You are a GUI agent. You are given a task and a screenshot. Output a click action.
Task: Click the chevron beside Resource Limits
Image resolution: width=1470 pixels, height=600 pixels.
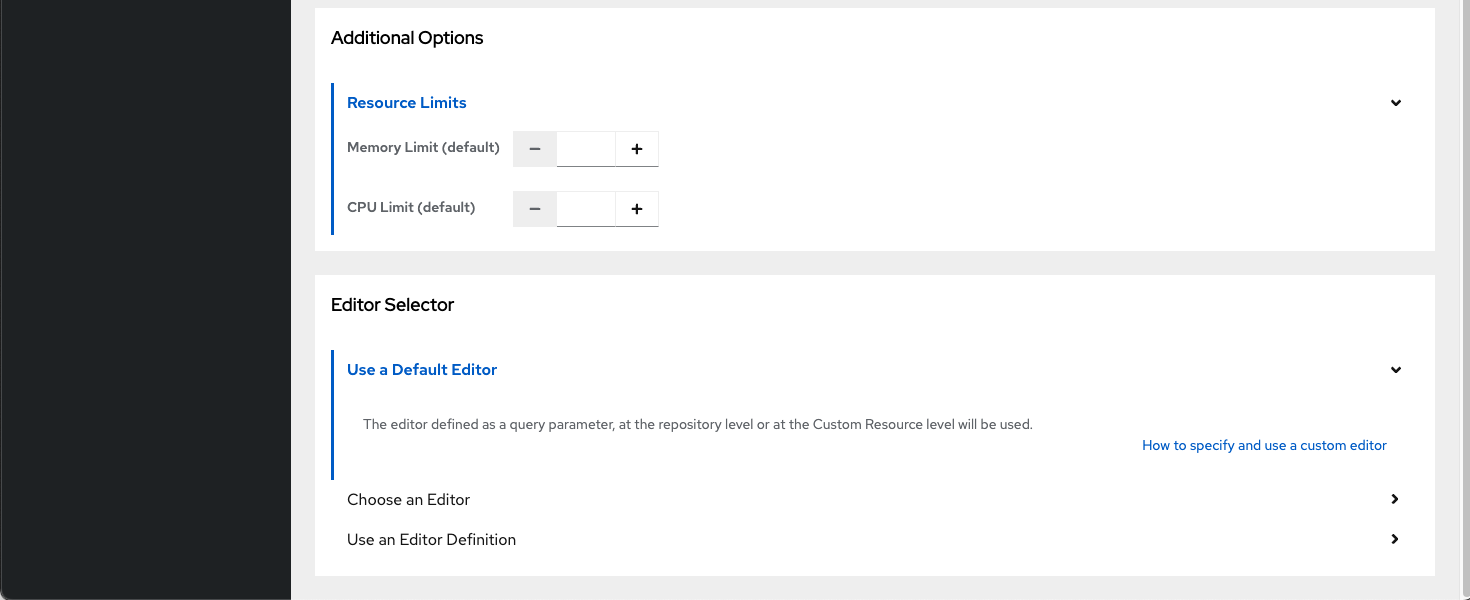1395,102
